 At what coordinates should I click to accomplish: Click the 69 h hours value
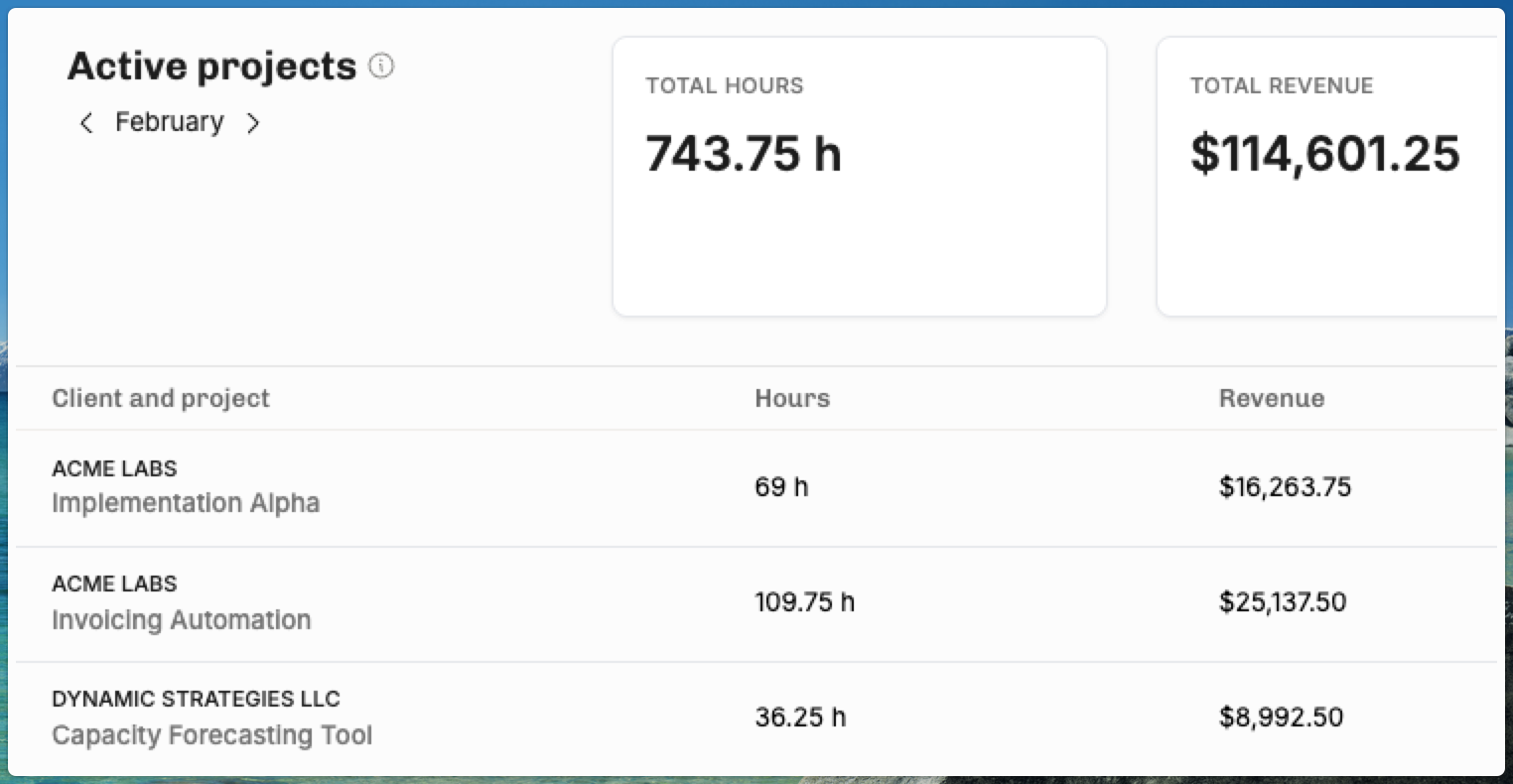click(781, 487)
